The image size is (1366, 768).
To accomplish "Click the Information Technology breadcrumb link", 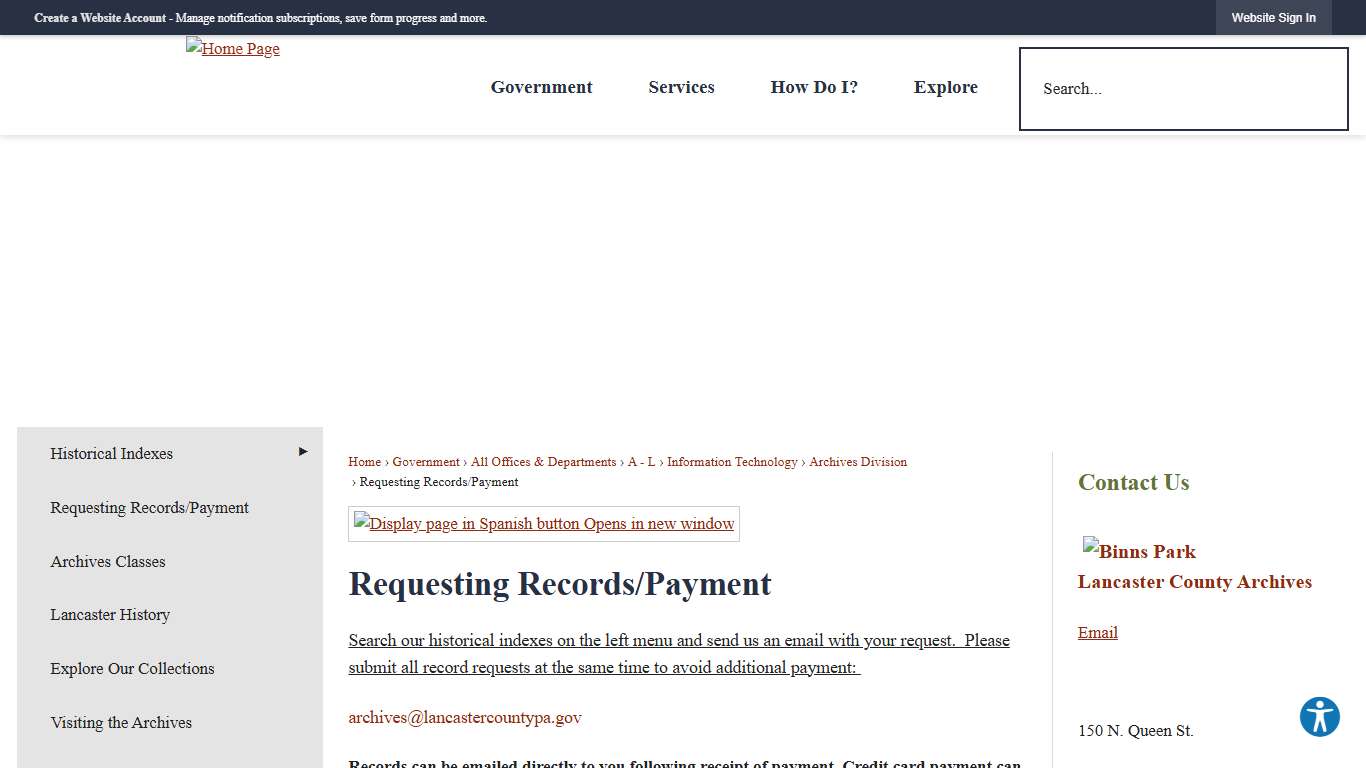I will [732, 461].
